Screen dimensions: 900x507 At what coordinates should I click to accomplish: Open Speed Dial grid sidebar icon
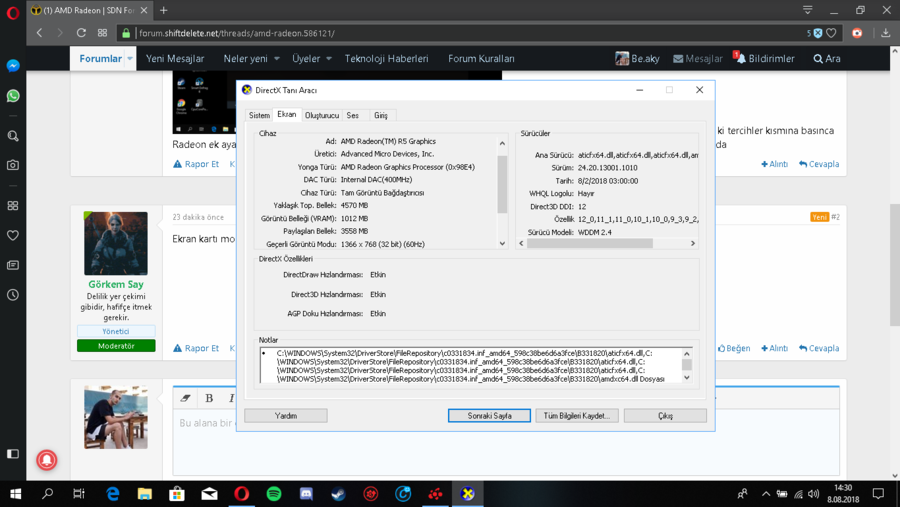(13, 206)
